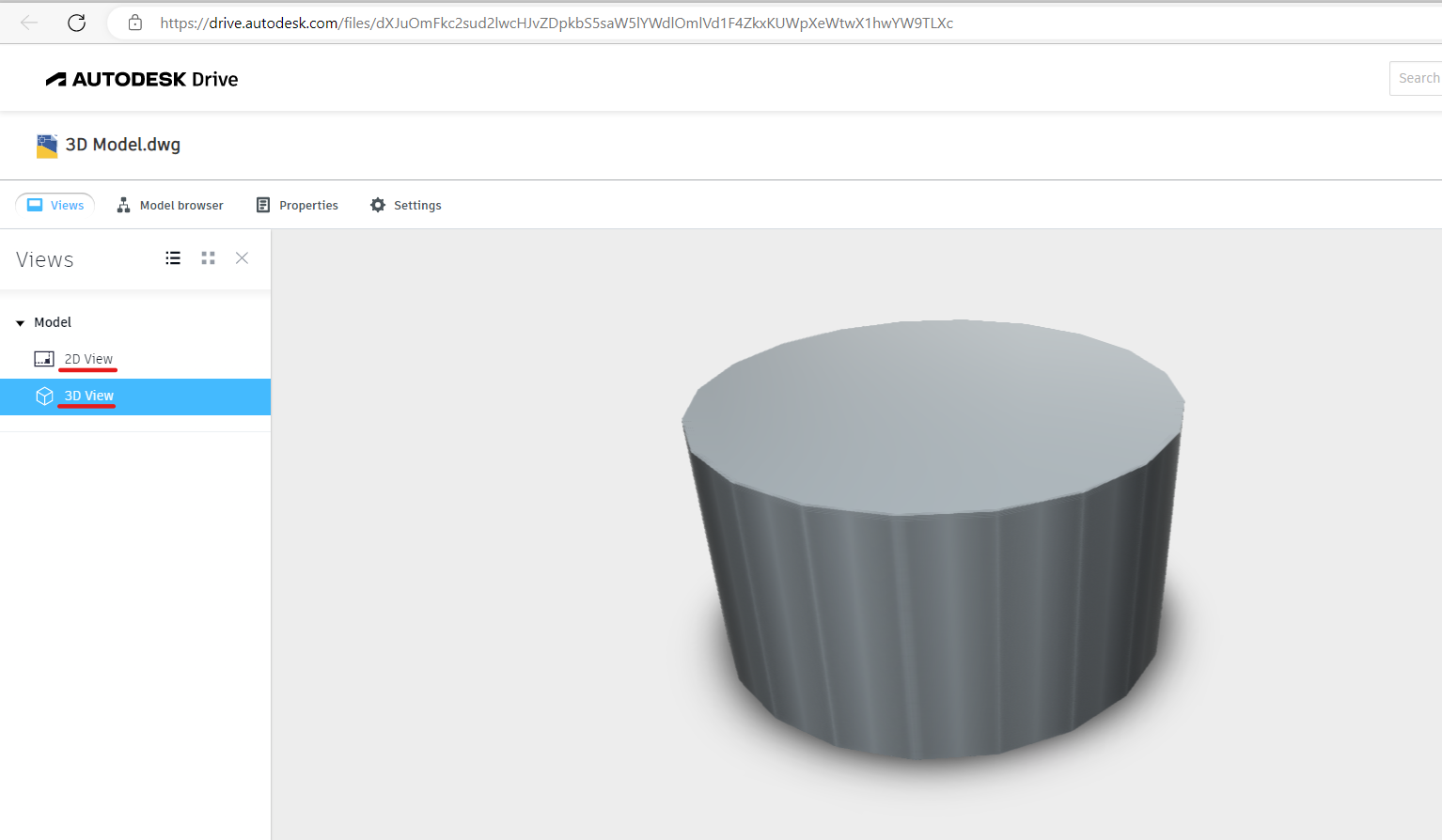The height and width of the screenshot is (840, 1442).
Task: Open Settings via the gear icon
Action: (x=378, y=205)
